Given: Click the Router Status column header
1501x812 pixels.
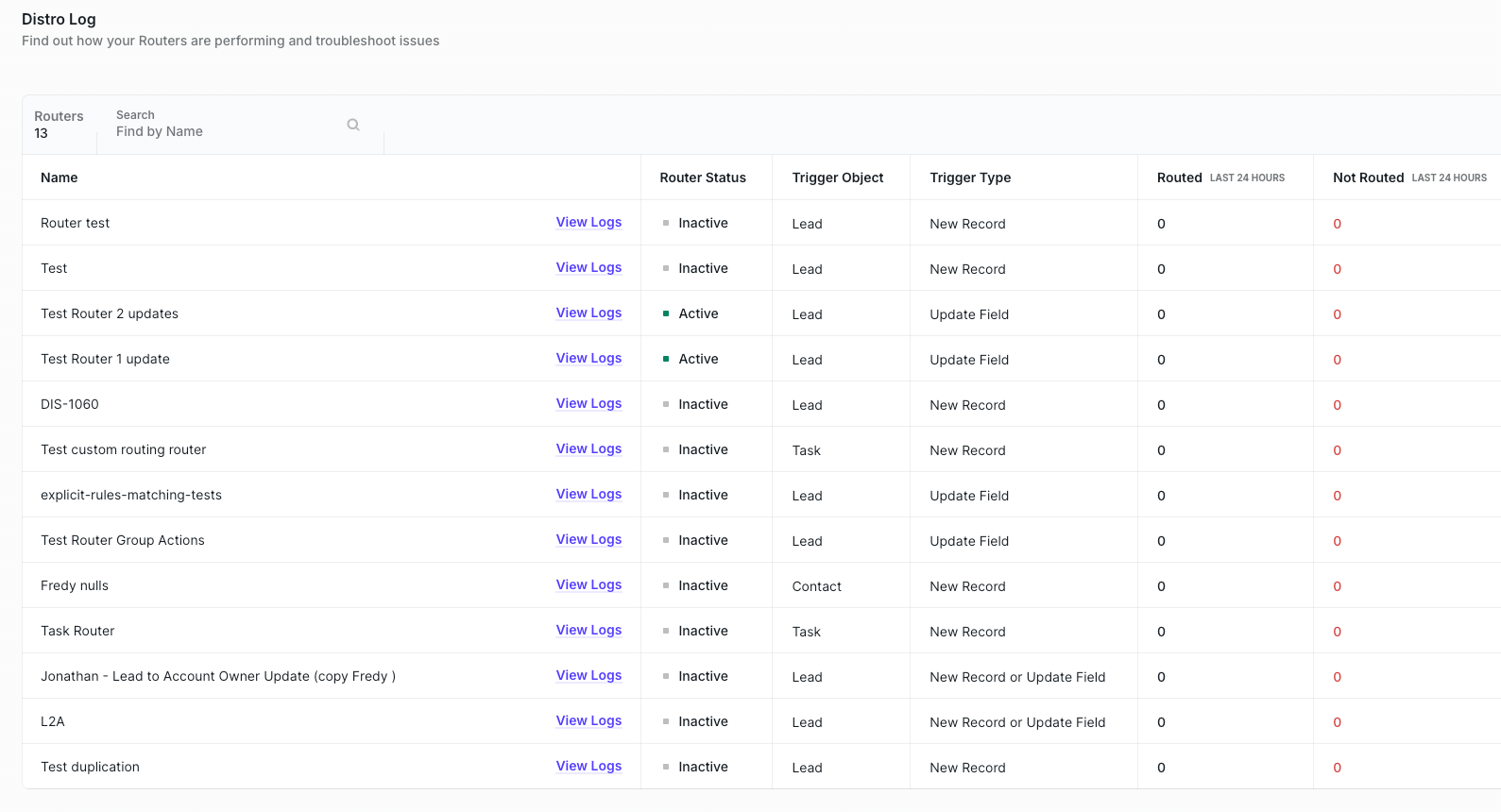Looking at the screenshot, I should point(703,178).
